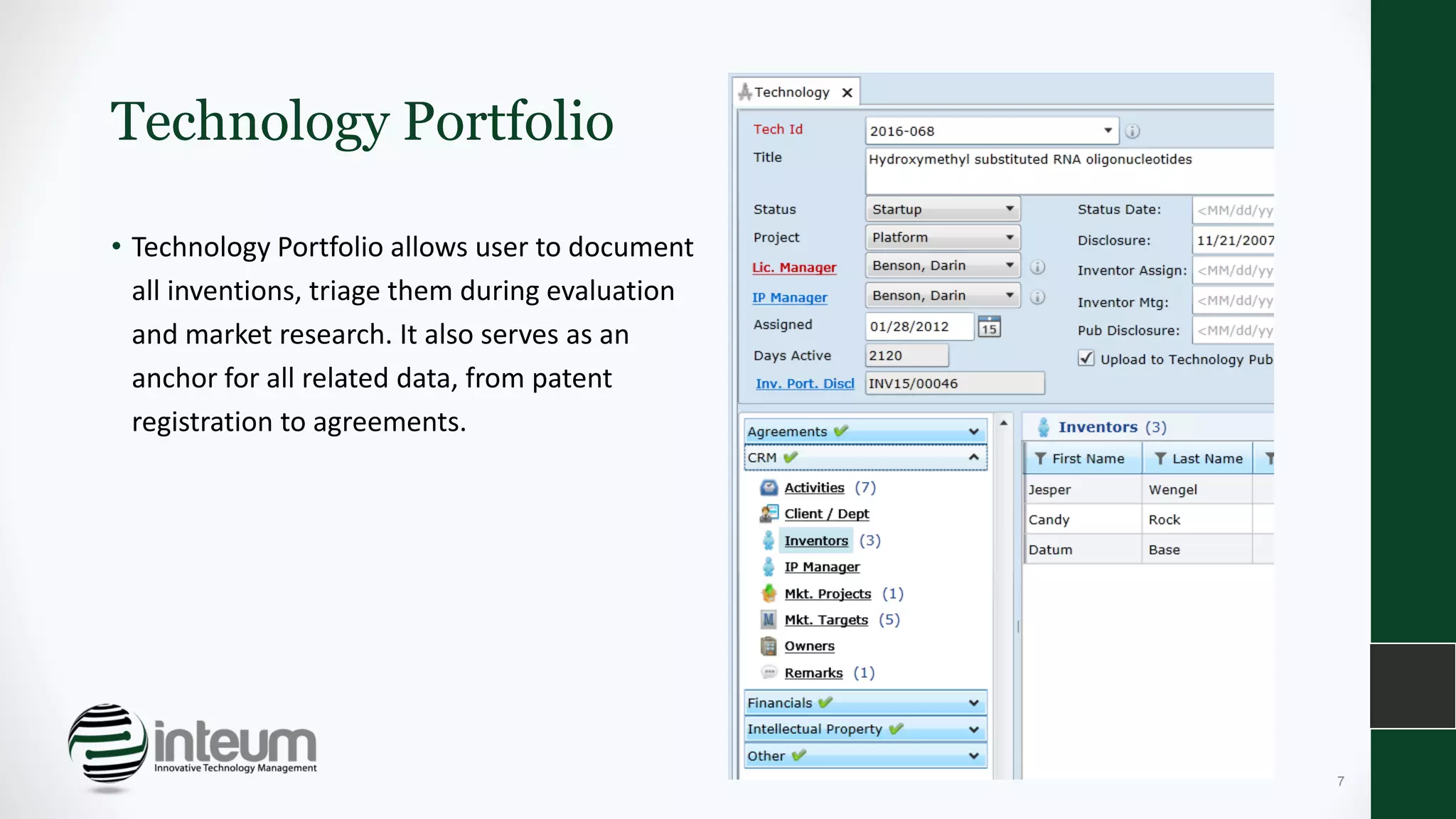Expand the Other section
Viewport: 1456px width, 819px height.
(973, 756)
